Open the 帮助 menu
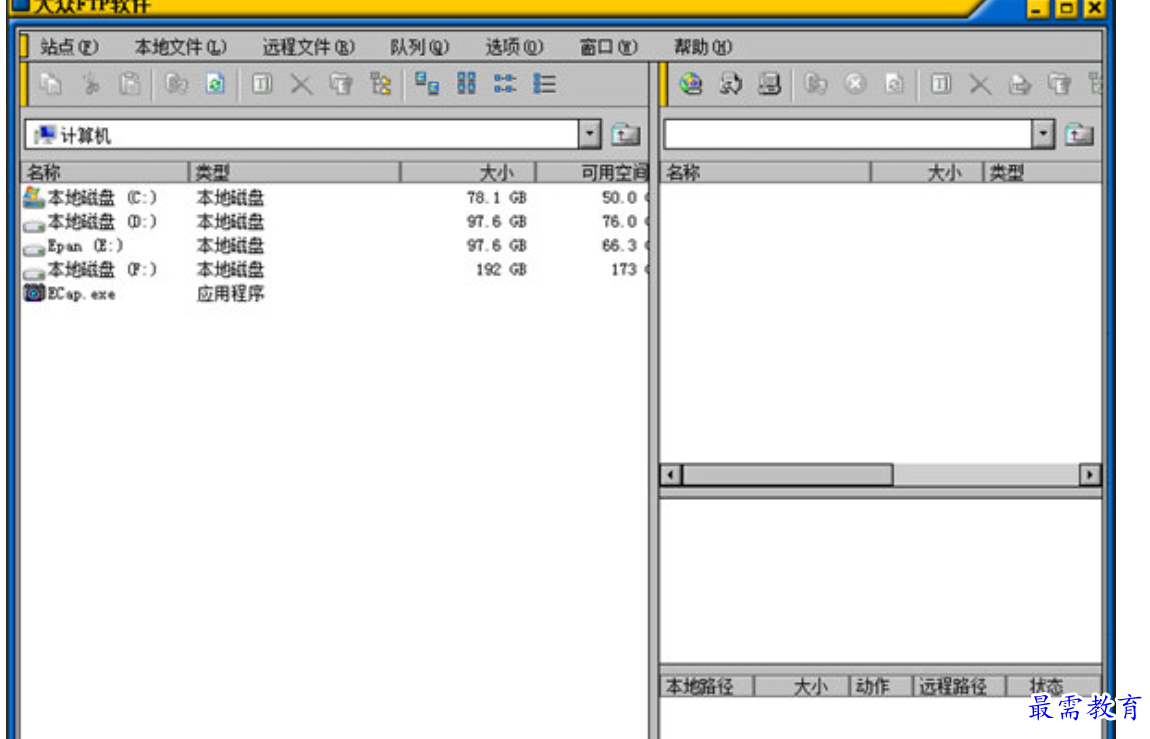The height and width of the screenshot is (739, 1150). (703, 47)
